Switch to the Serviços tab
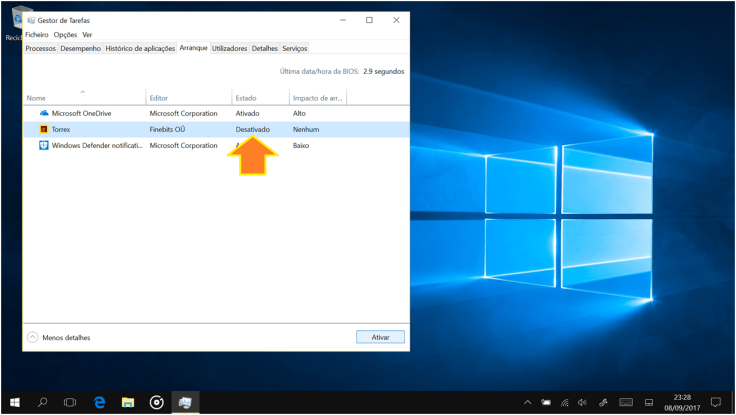736x415 pixels. pyautogui.click(x=295, y=48)
